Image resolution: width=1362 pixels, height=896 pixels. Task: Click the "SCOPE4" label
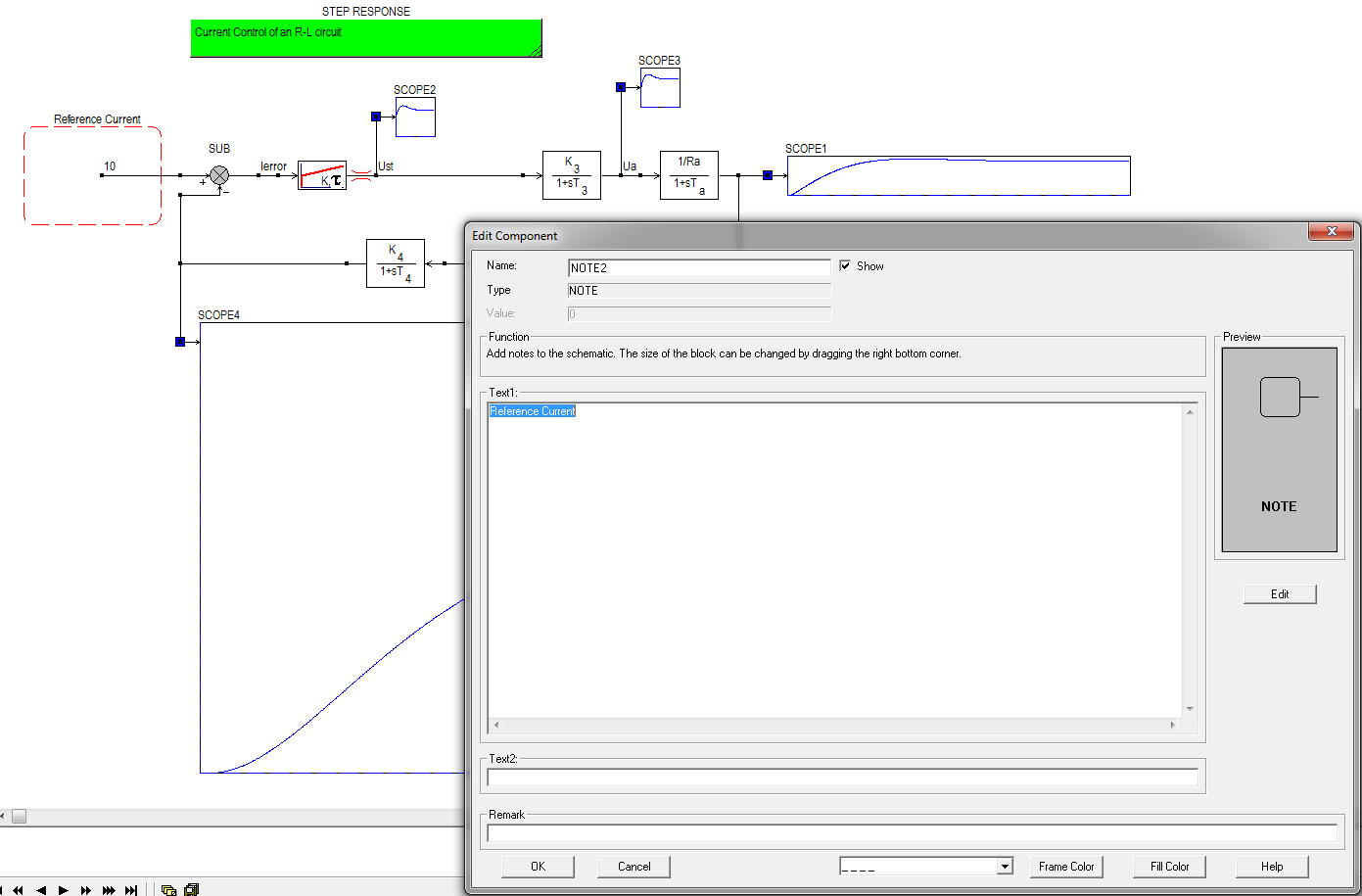tap(218, 315)
